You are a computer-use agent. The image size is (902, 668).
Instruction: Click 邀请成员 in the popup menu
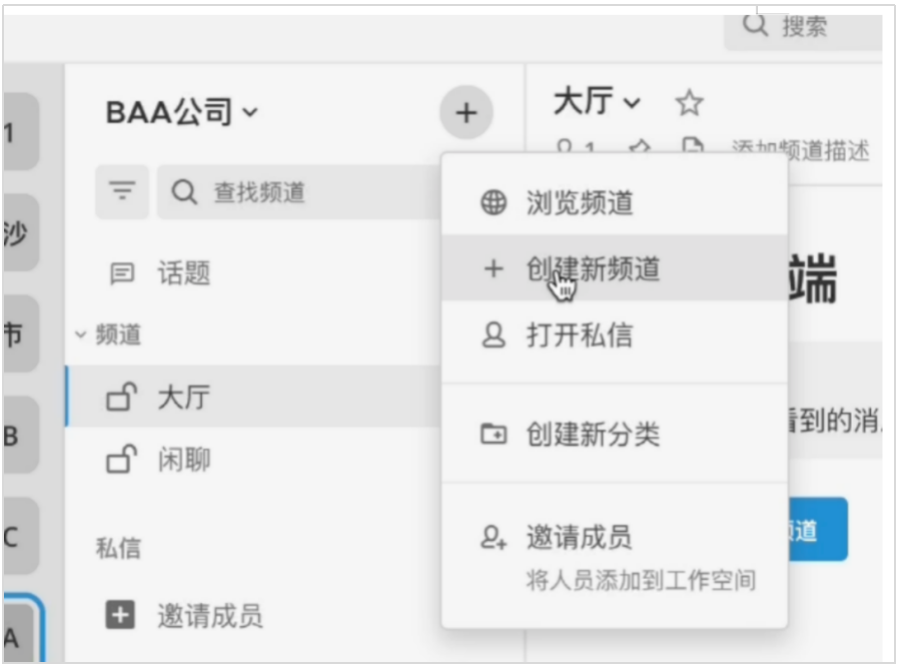580,538
